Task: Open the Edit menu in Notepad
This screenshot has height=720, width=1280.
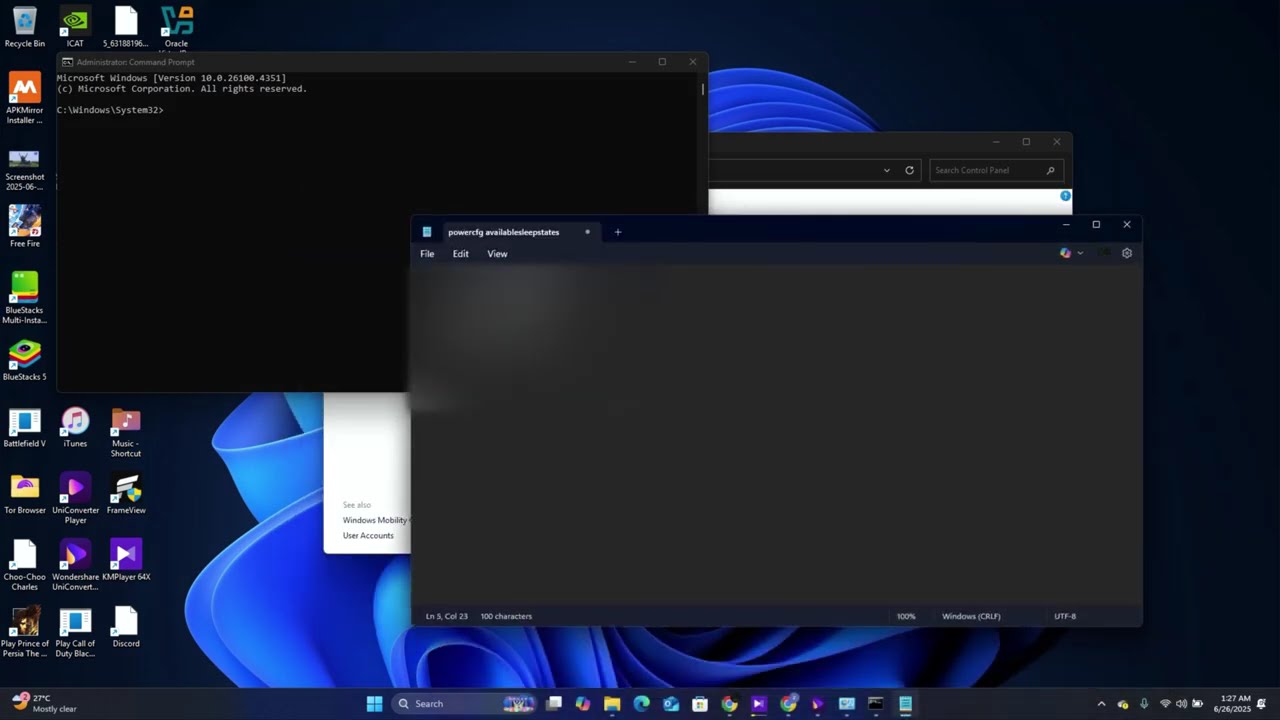Action: click(x=460, y=254)
